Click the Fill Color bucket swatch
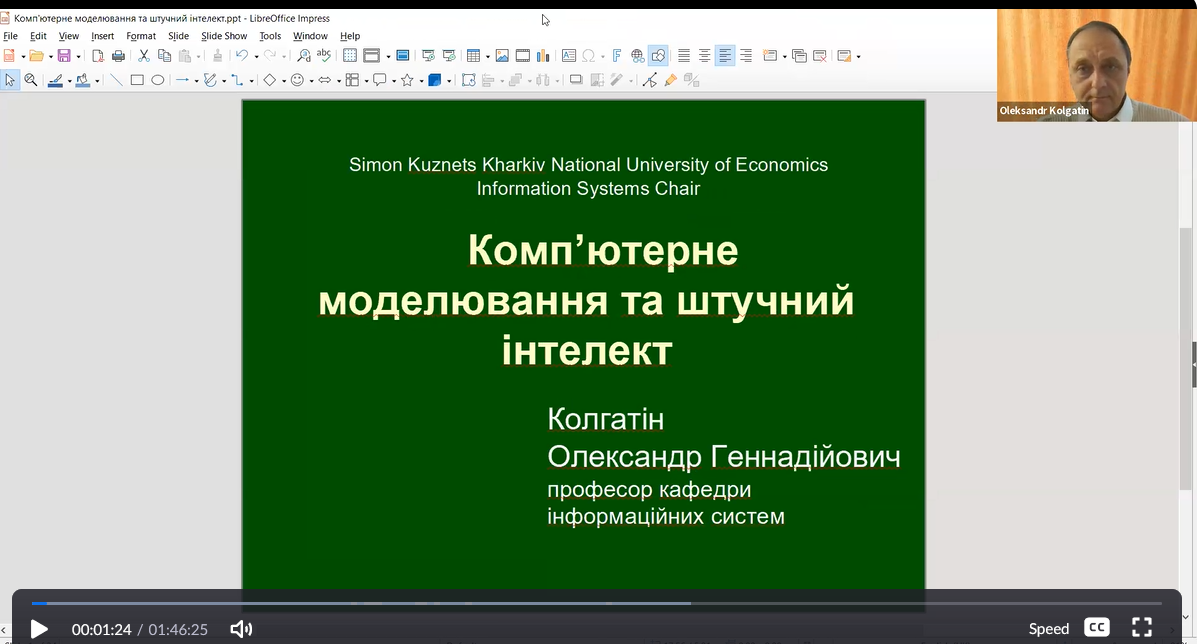1202x644 pixels. click(x=82, y=80)
